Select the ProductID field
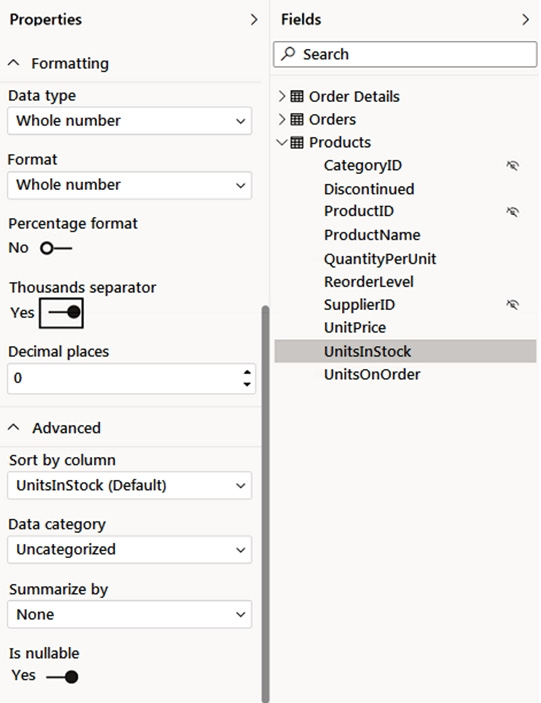Viewport: 541px width, 703px height. pyautogui.click(x=359, y=211)
